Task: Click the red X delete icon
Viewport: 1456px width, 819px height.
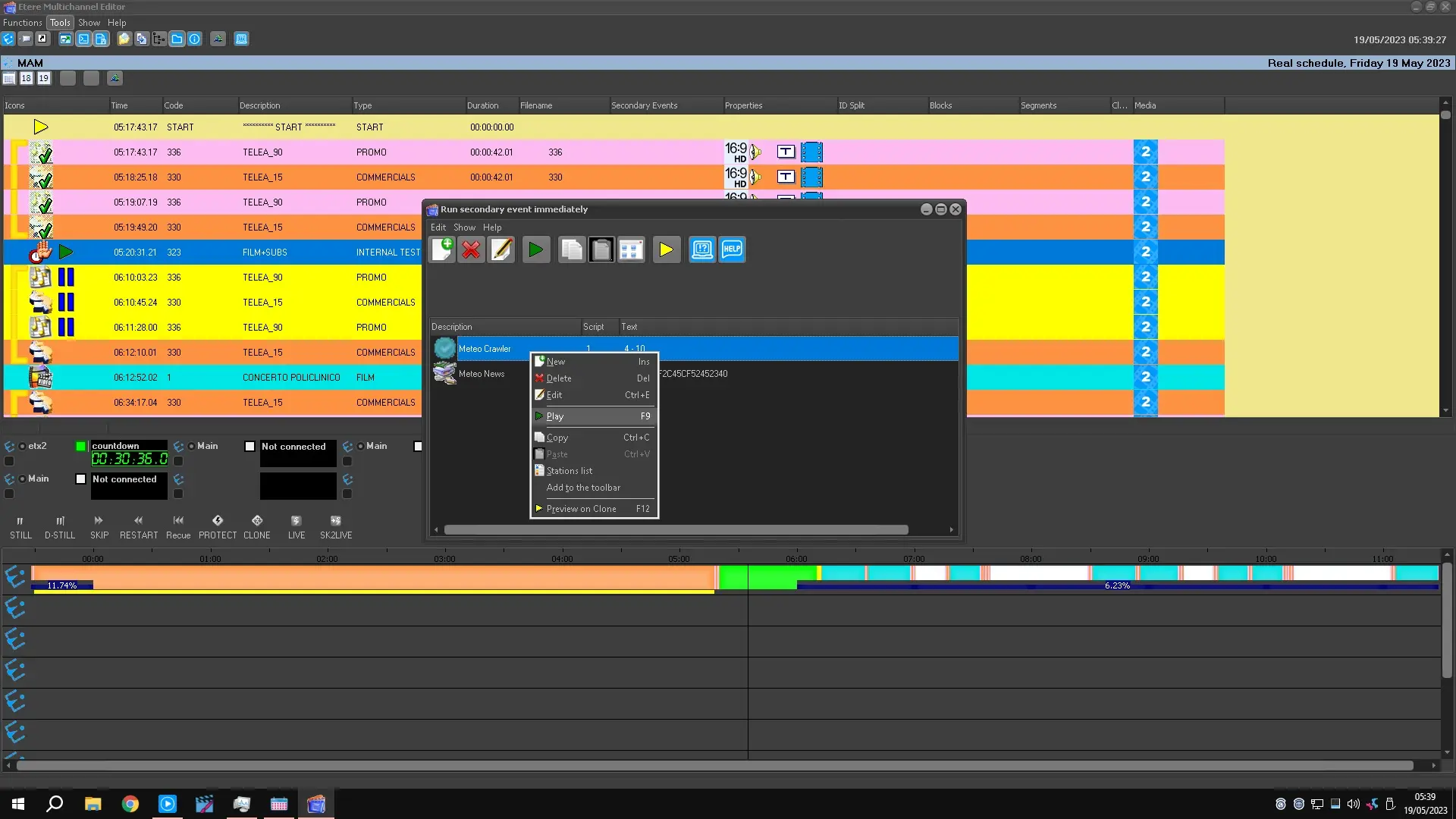Action: (x=471, y=249)
